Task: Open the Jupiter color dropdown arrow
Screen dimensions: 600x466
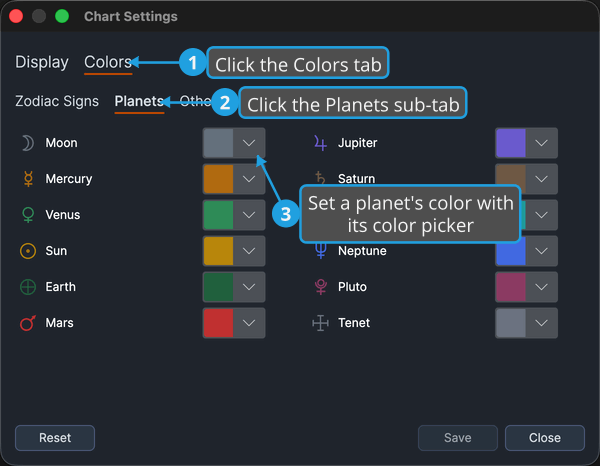Action: pyautogui.click(x=541, y=143)
